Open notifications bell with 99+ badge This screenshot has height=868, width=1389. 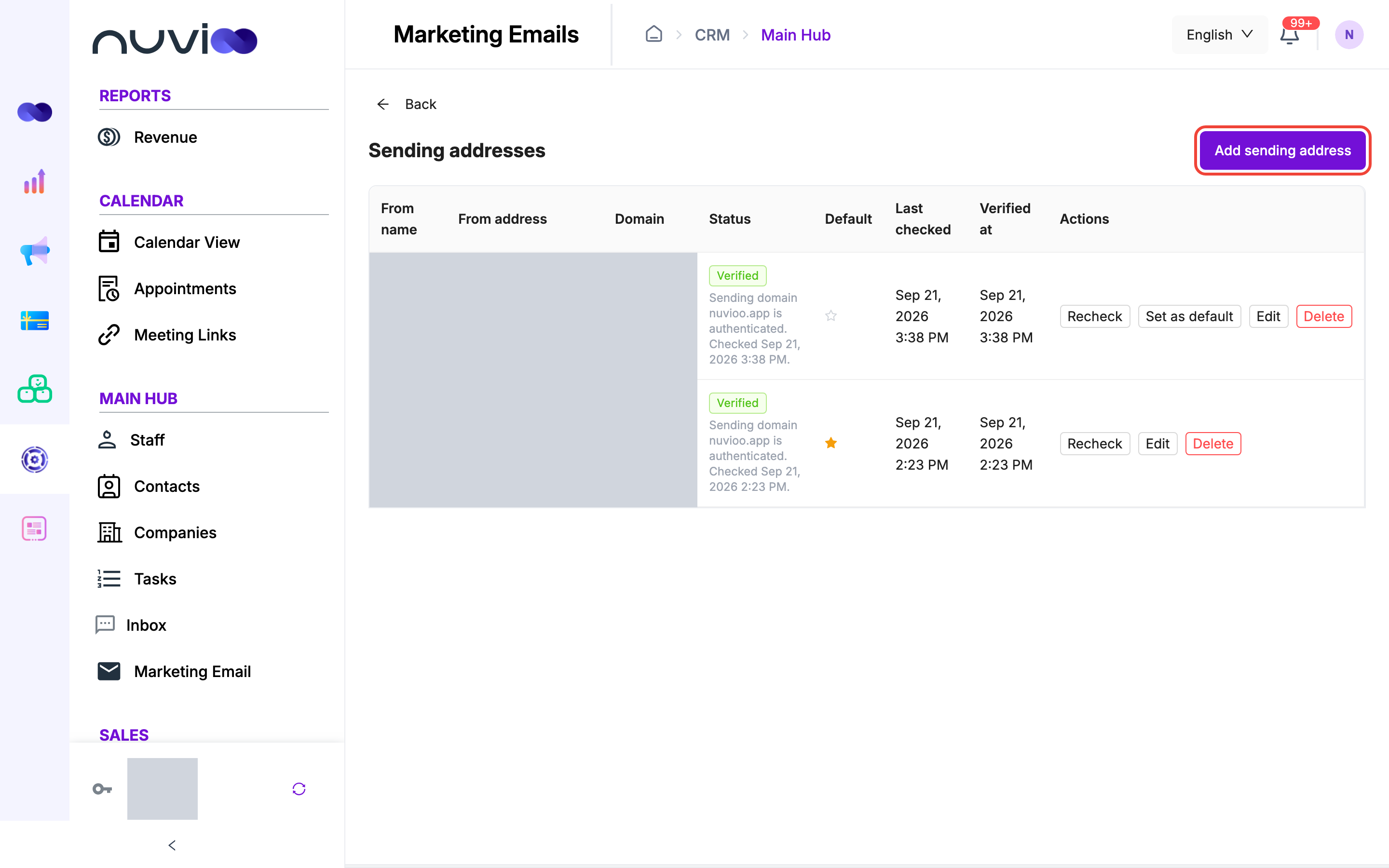click(x=1290, y=34)
